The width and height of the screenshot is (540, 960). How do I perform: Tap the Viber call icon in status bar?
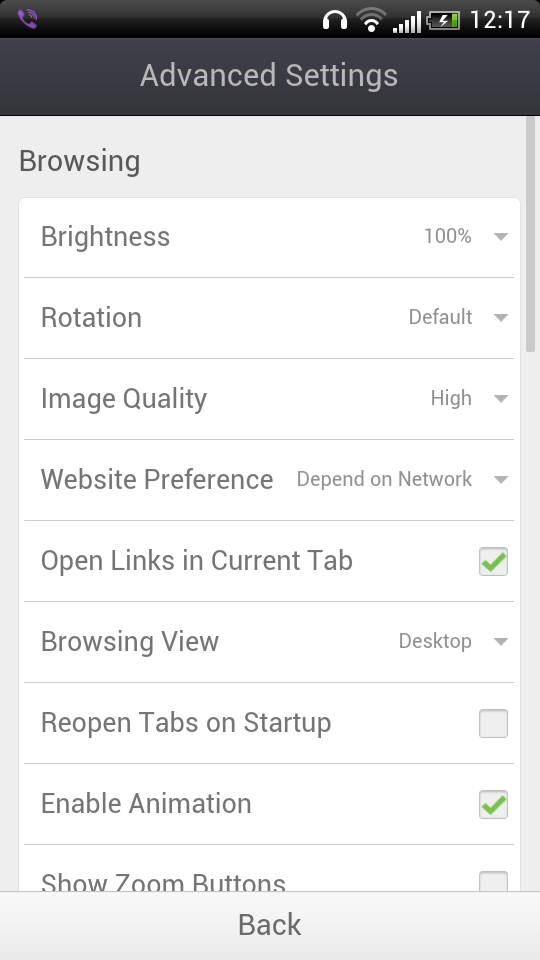[28, 19]
